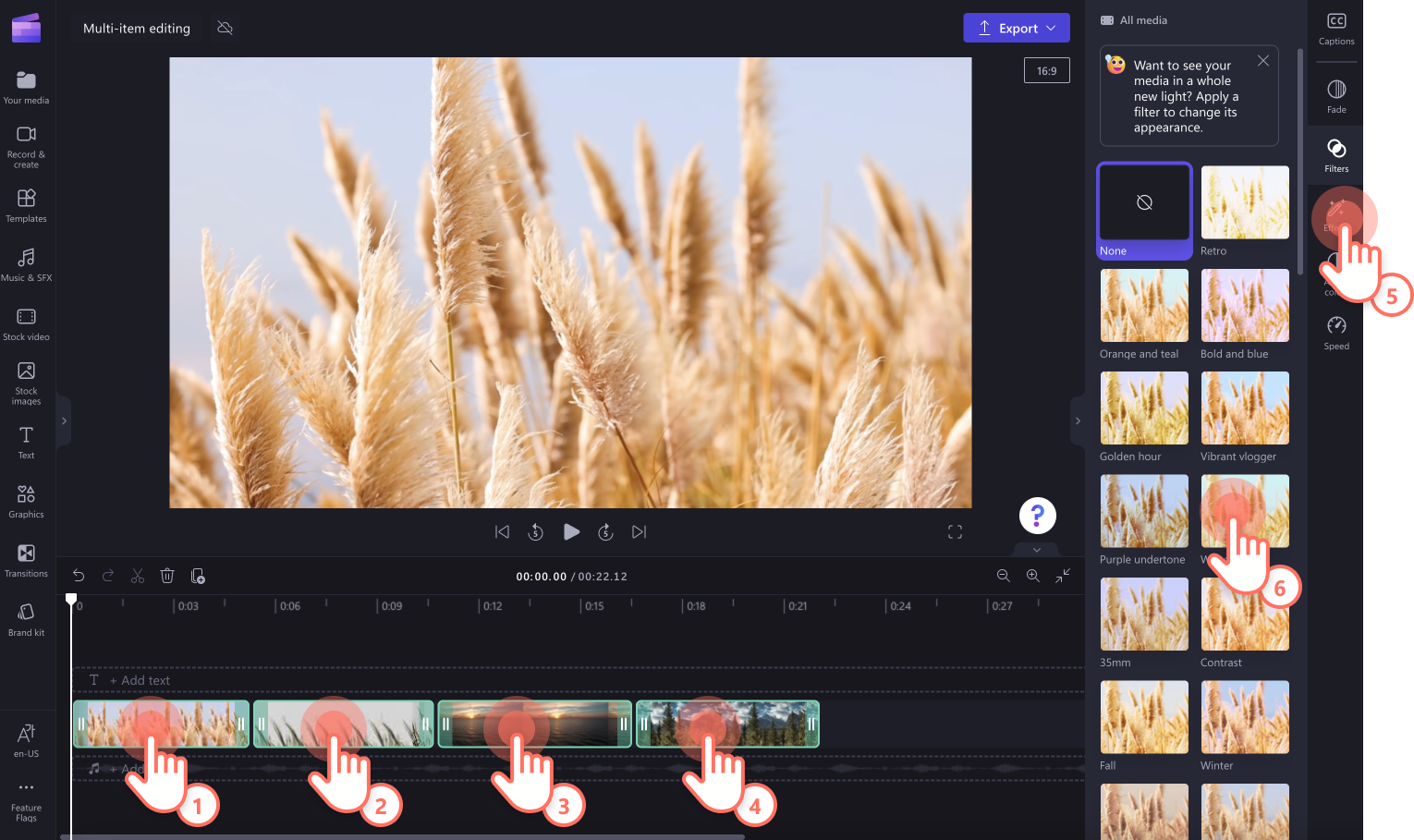The width and height of the screenshot is (1414, 840).
Task: Skip to the end of video
Action: click(x=639, y=531)
